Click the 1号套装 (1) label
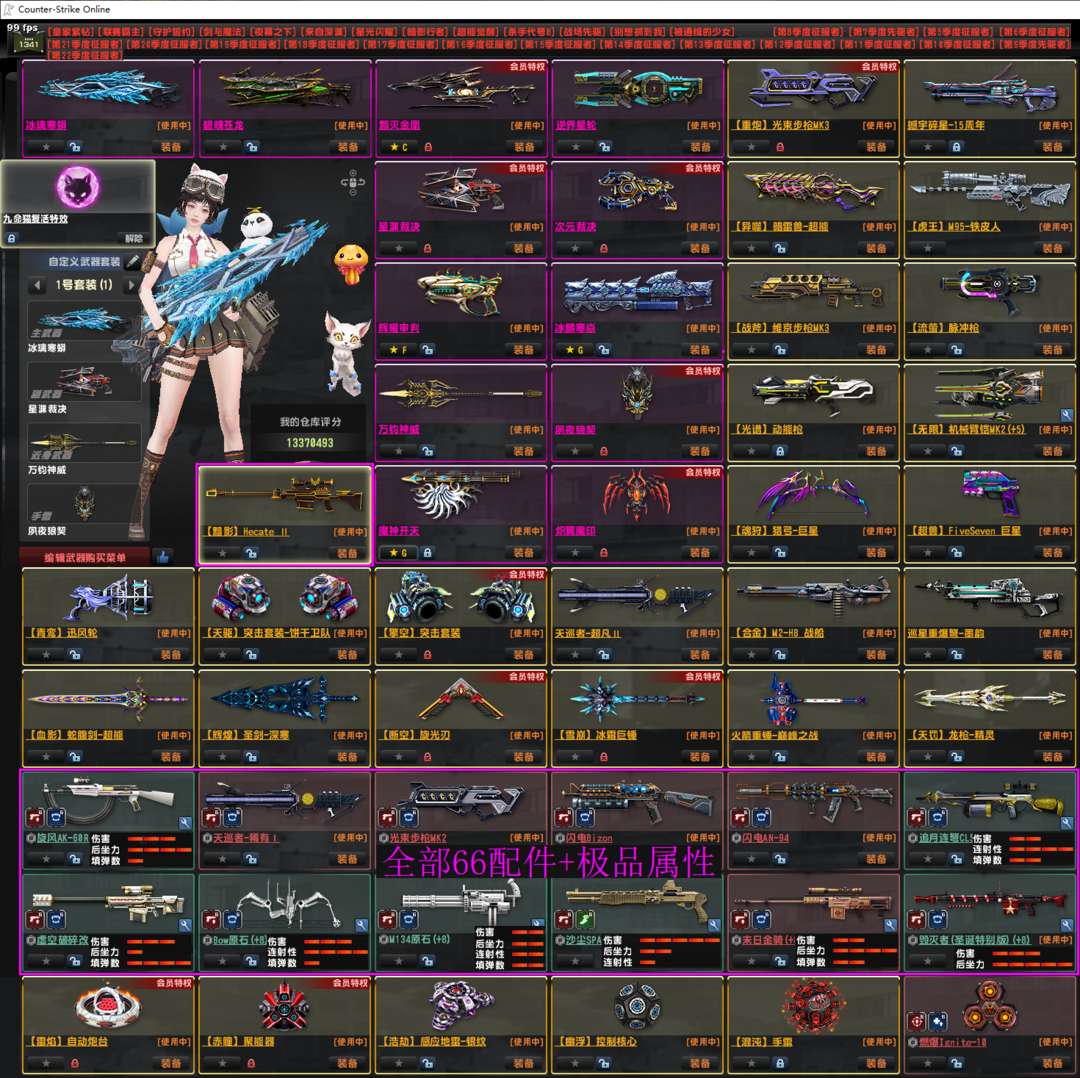 tap(84, 284)
